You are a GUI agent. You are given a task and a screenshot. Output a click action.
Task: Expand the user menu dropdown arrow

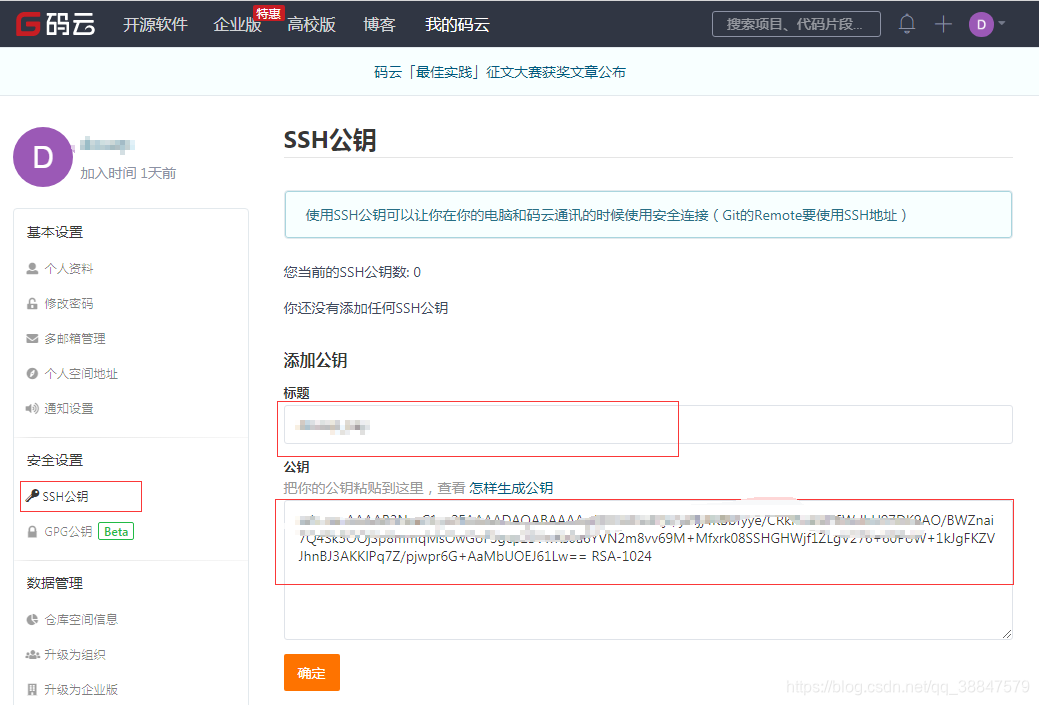pyautogui.click(x=1002, y=23)
